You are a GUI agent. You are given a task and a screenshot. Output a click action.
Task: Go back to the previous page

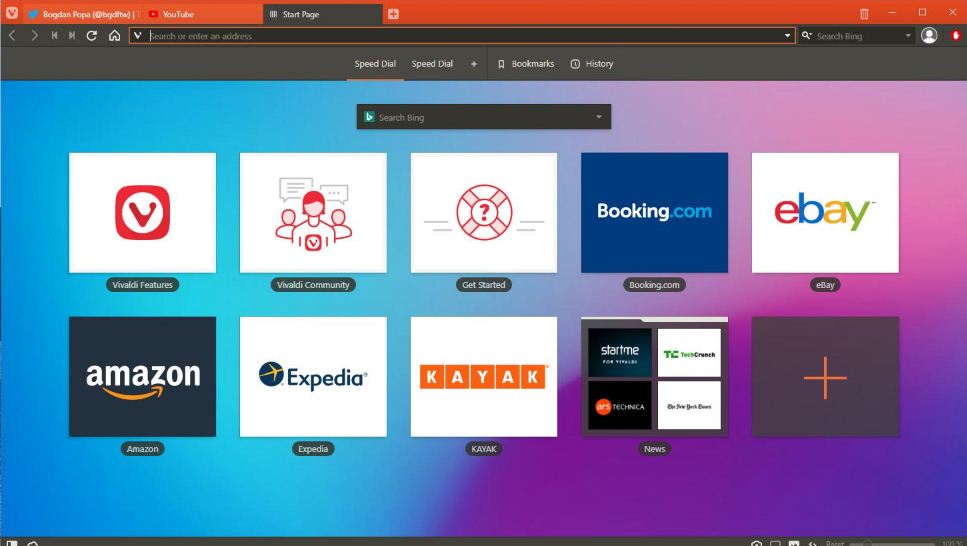click(x=12, y=36)
